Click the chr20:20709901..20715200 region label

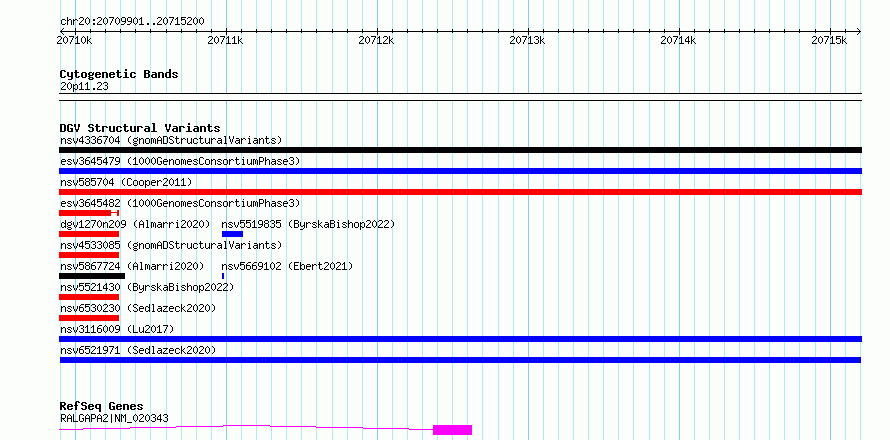(132, 22)
